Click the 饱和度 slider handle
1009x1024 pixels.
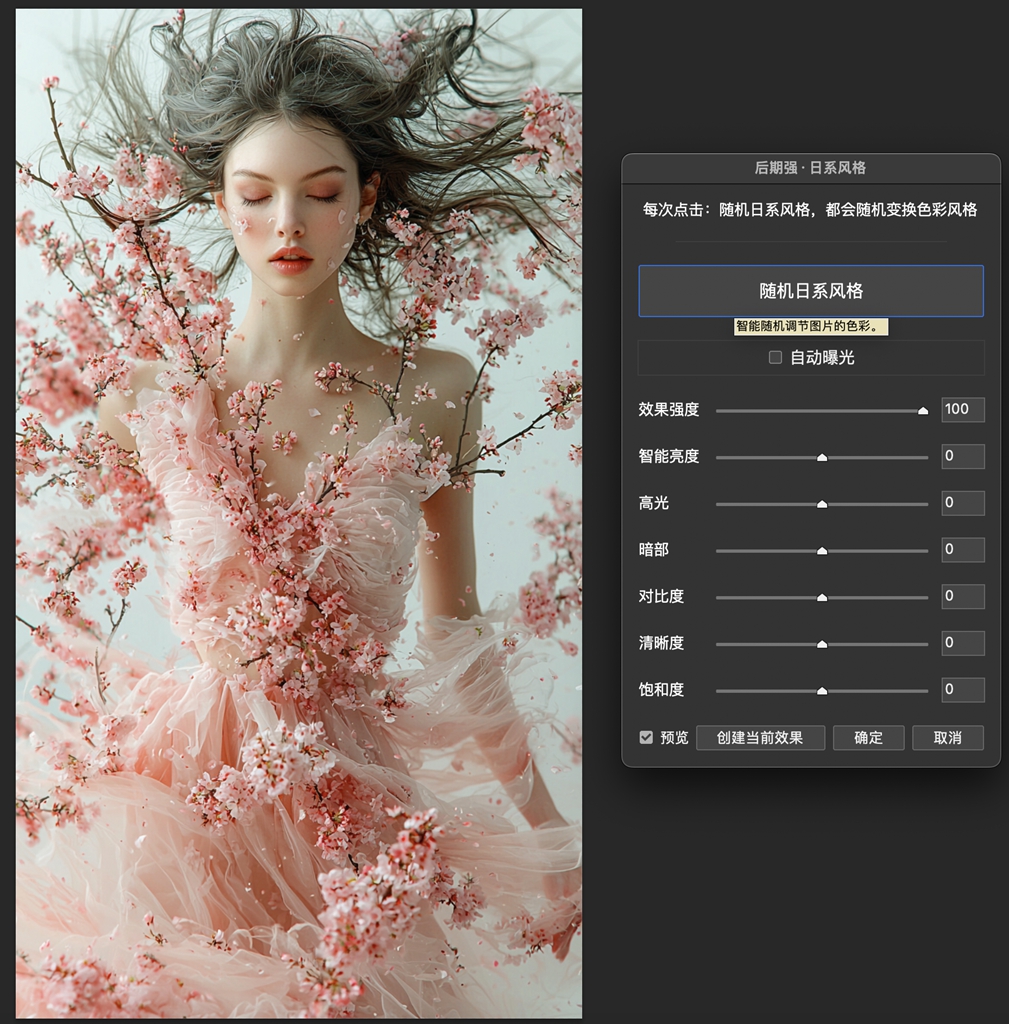(822, 690)
